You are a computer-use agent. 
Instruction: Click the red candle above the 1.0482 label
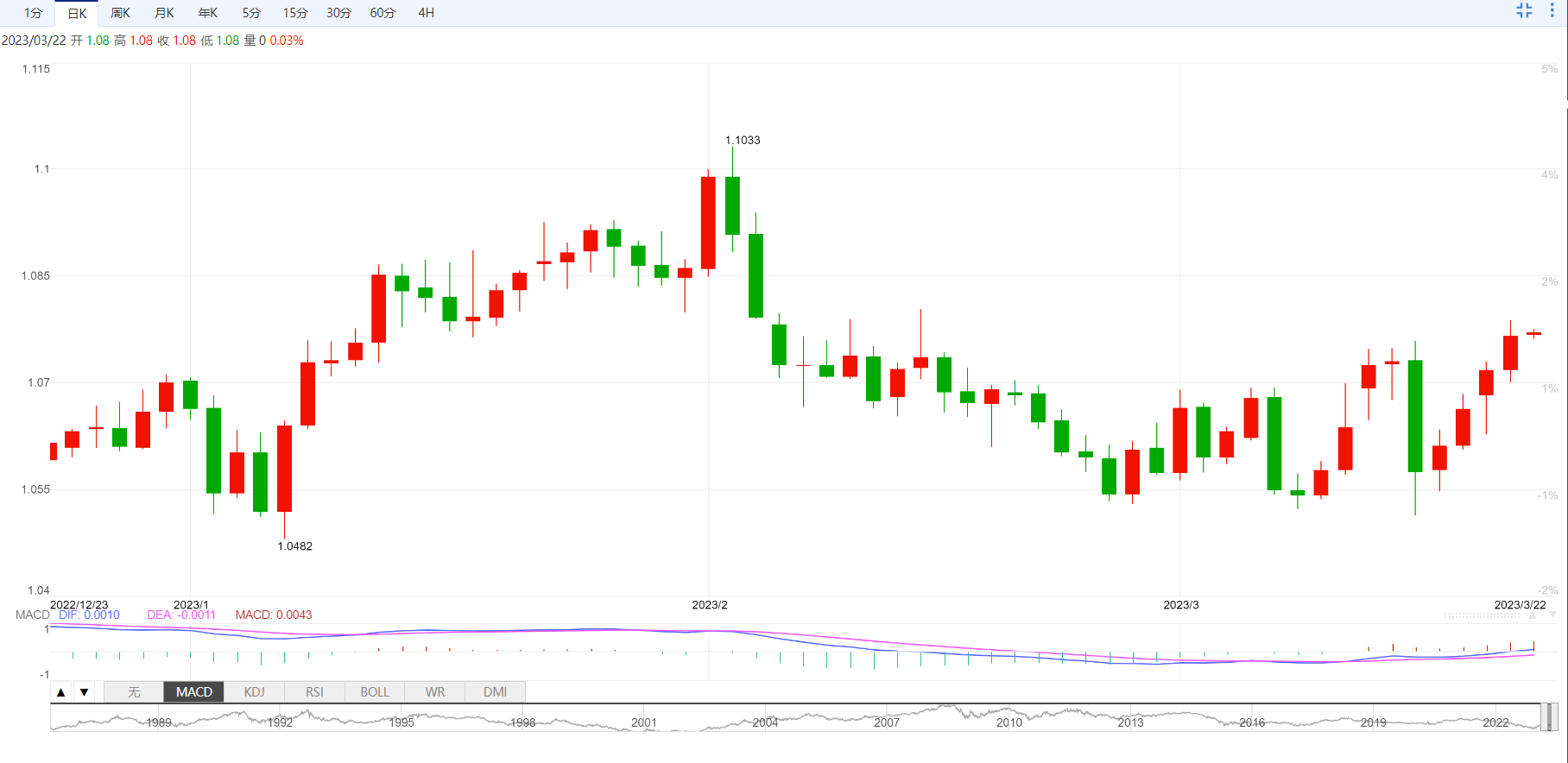[x=284, y=469]
